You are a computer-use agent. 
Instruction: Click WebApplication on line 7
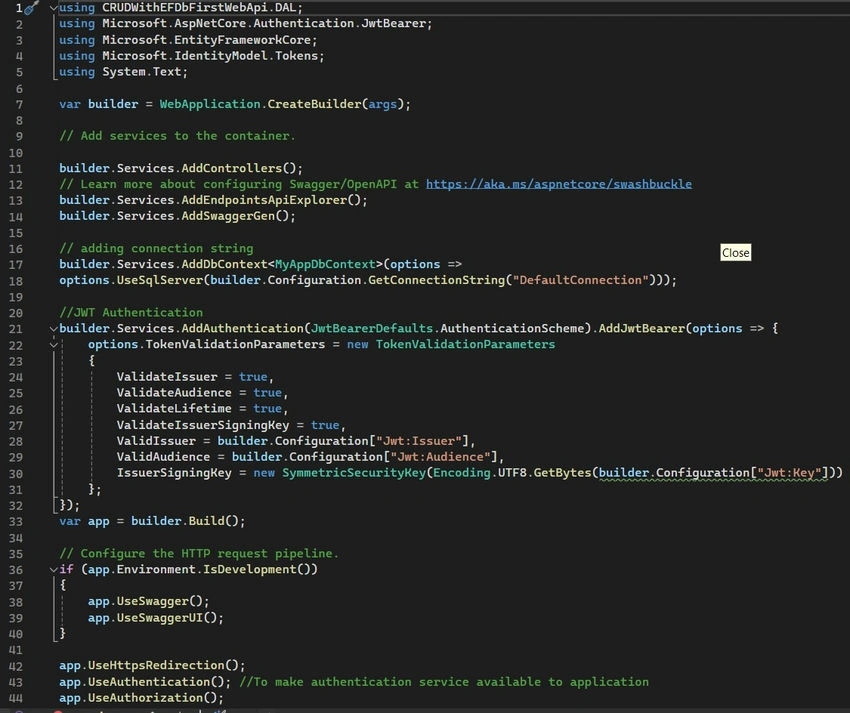click(210, 104)
